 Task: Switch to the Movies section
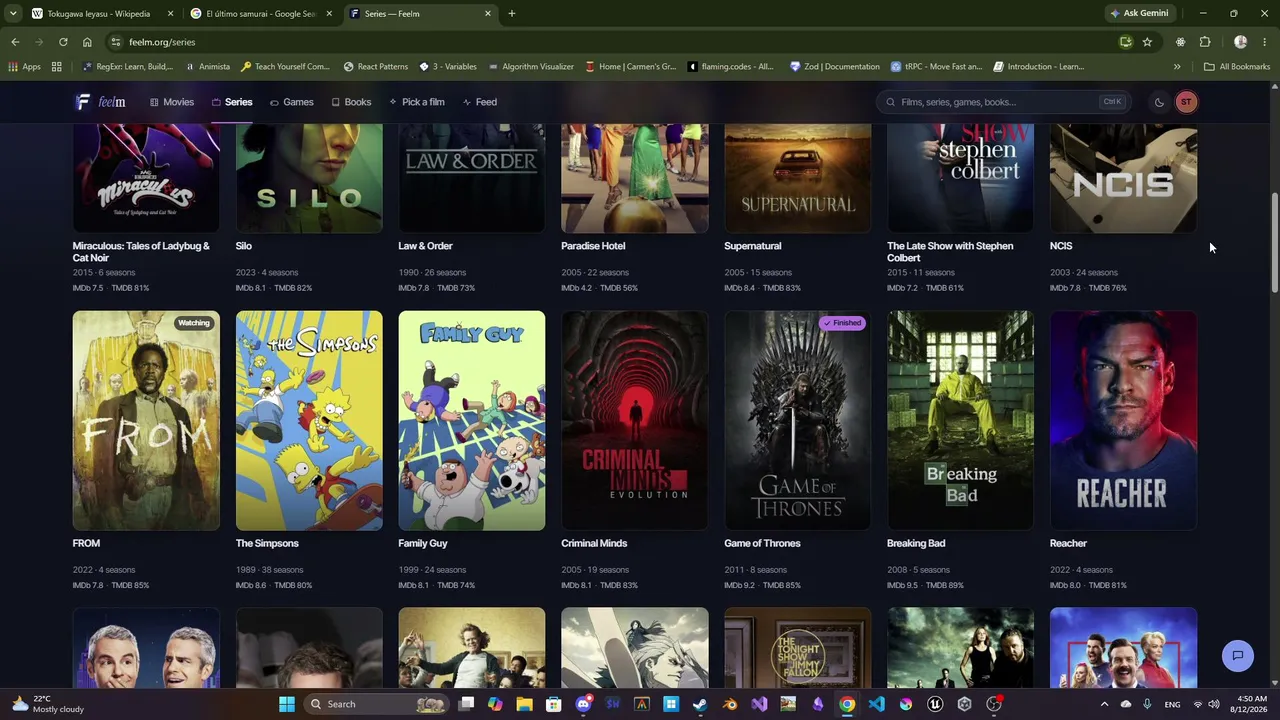172,102
